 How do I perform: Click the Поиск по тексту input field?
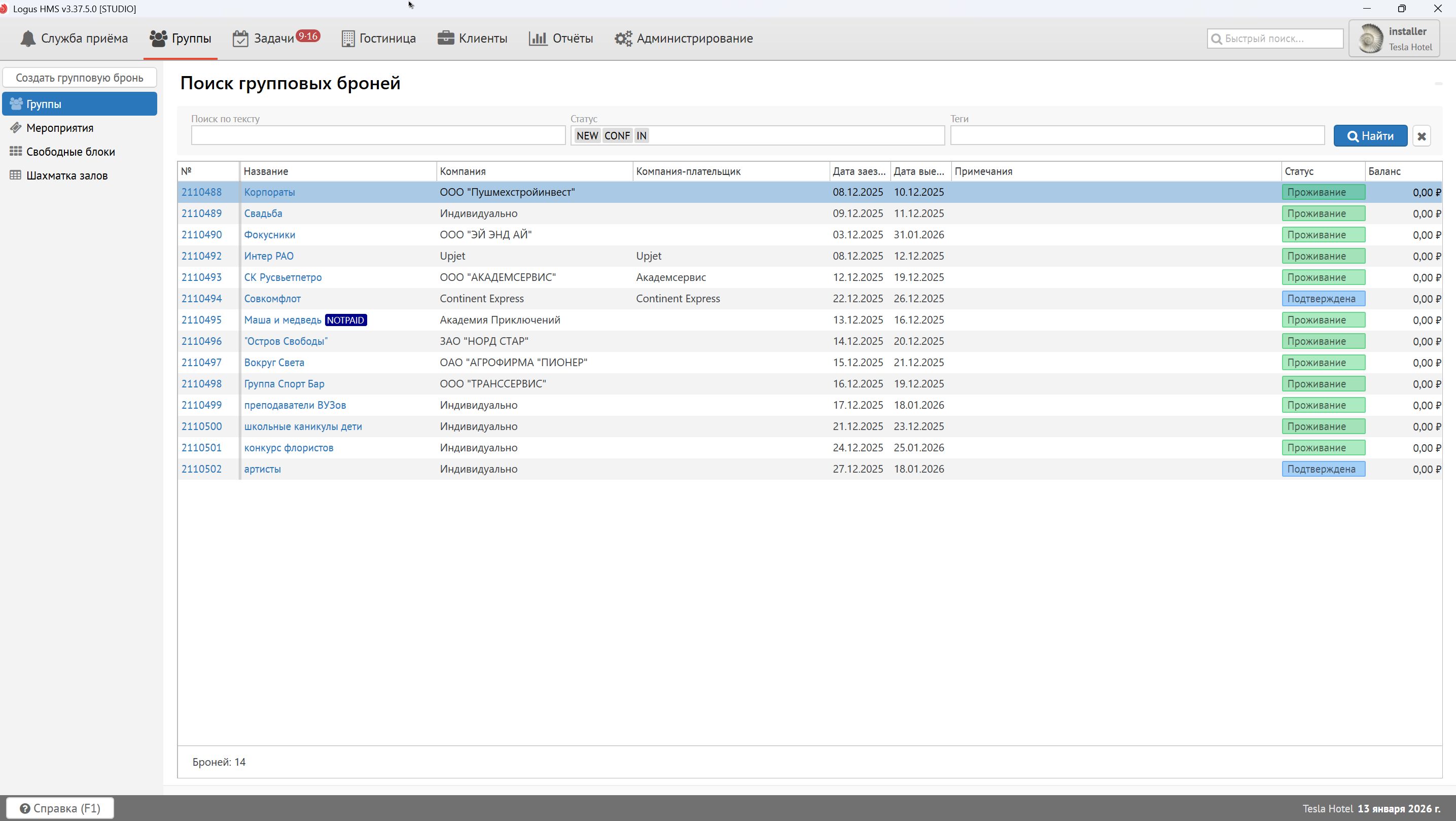[378, 135]
